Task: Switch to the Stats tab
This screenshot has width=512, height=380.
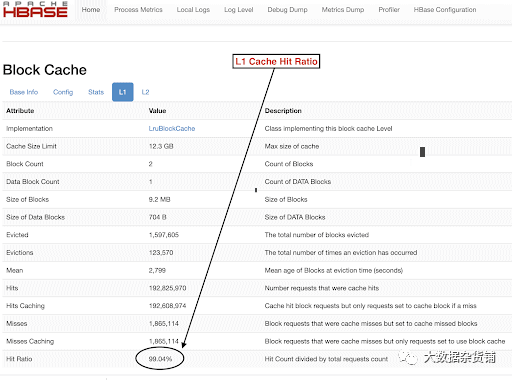Action: (x=96, y=92)
